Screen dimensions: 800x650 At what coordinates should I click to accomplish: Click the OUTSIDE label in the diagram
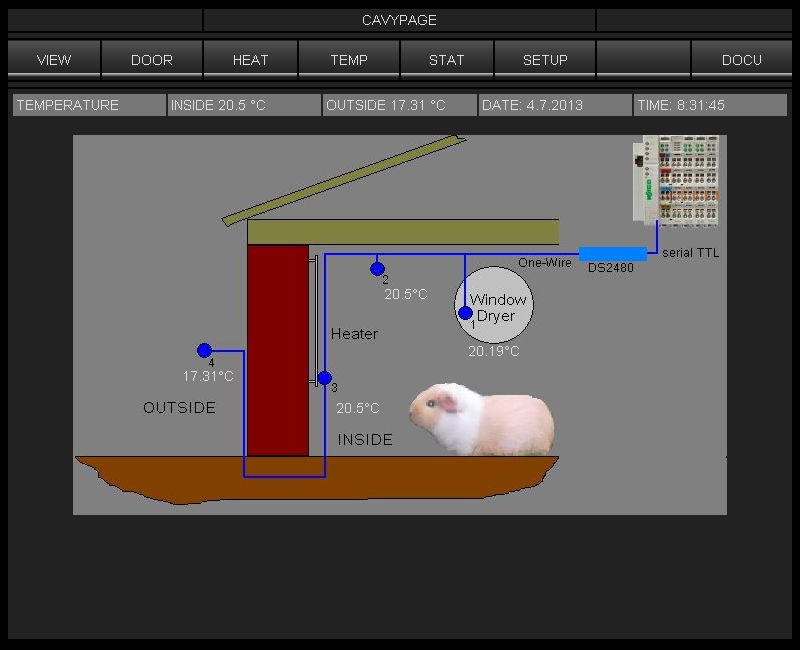[179, 407]
